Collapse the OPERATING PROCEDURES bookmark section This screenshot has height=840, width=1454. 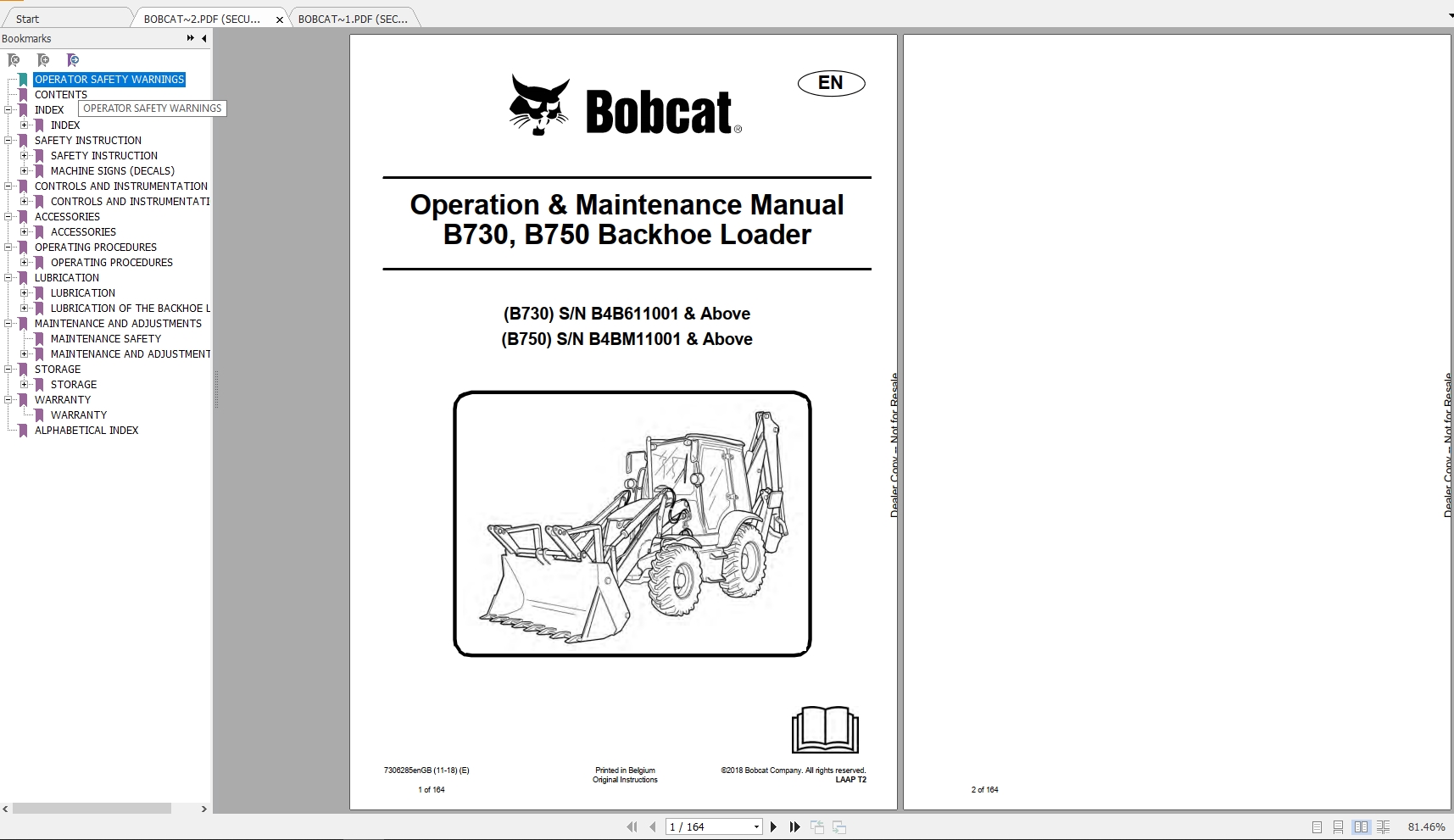click(8, 248)
